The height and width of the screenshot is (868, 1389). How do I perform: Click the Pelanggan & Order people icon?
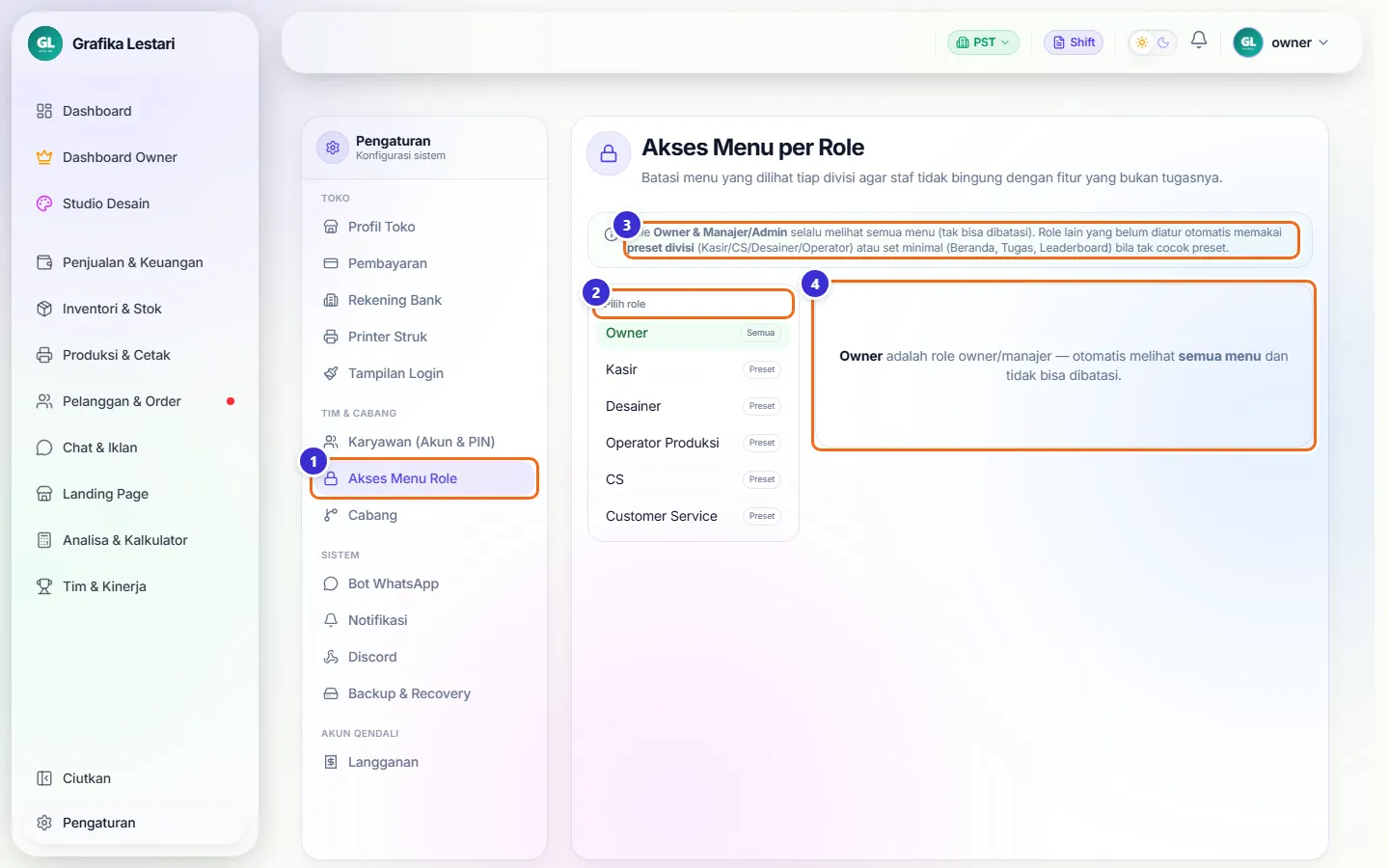pyautogui.click(x=44, y=401)
